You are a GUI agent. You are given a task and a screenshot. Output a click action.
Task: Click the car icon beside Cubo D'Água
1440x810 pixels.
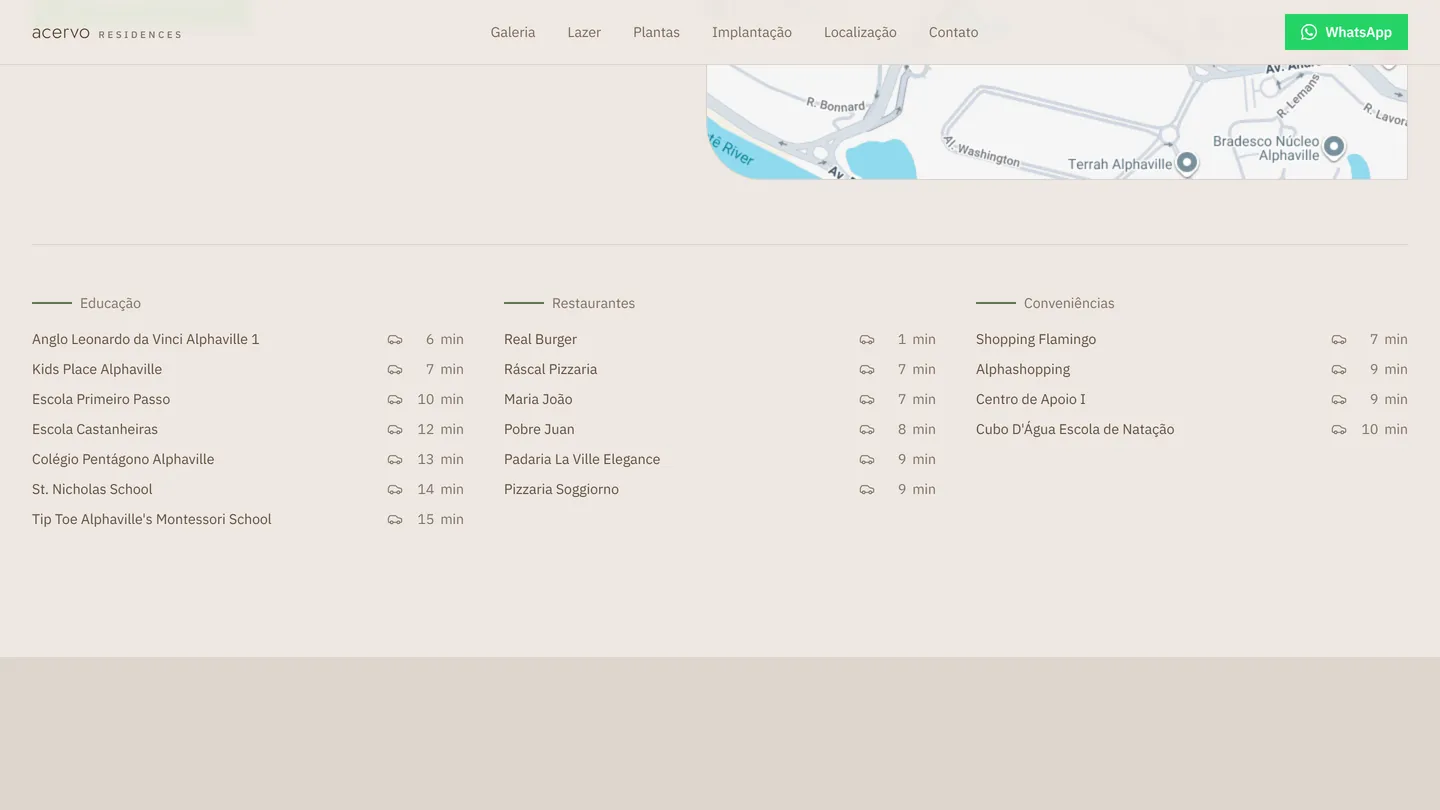(1339, 430)
